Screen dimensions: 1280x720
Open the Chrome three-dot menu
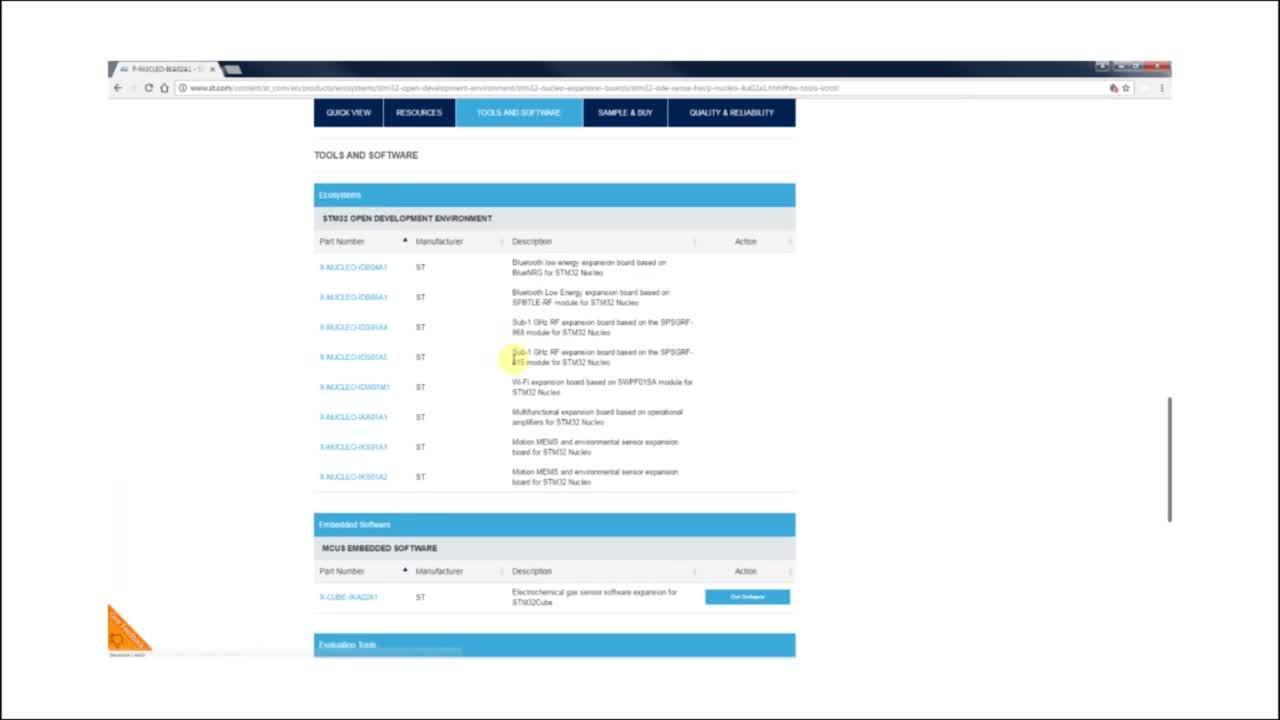1161,88
